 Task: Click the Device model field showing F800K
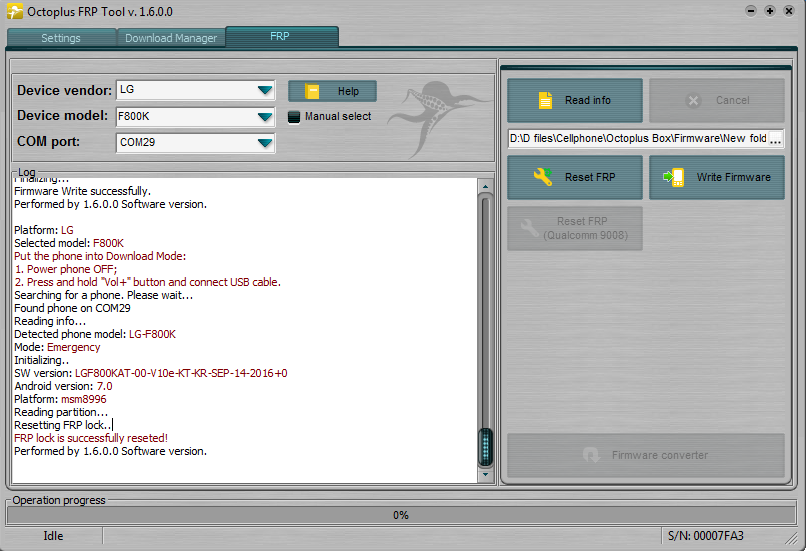point(195,117)
